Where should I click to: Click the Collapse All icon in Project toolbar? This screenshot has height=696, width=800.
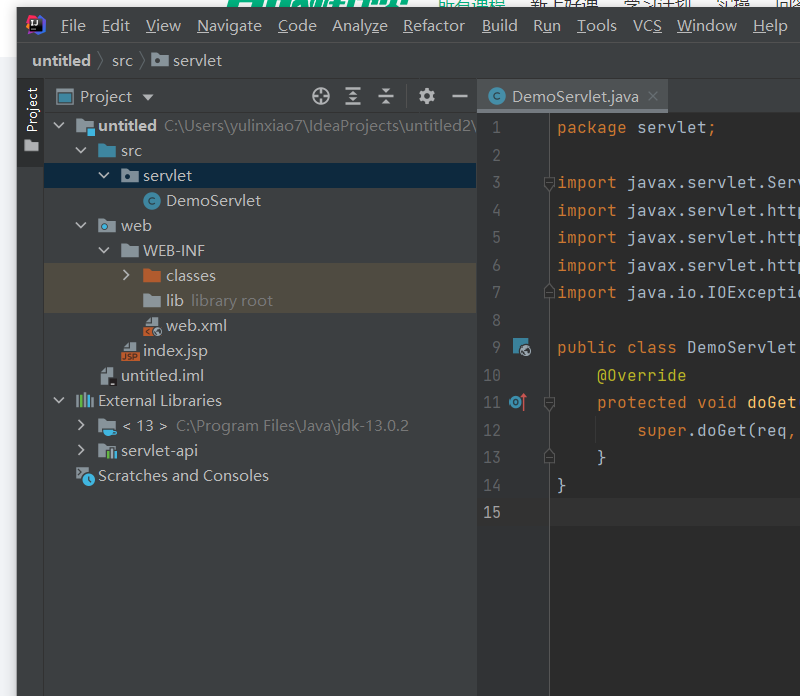[x=386, y=96]
